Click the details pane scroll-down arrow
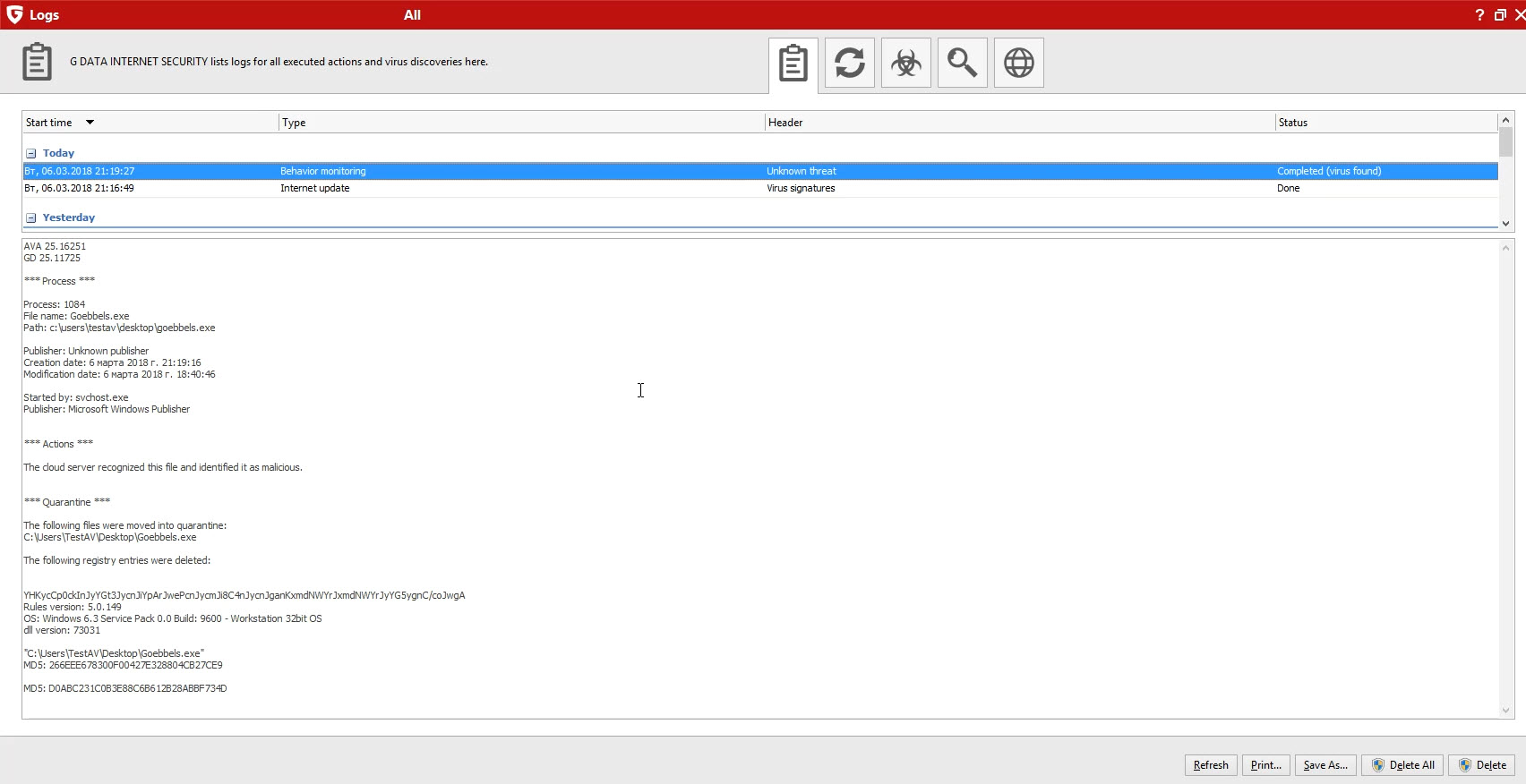1526x784 pixels. tap(1505, 711)
